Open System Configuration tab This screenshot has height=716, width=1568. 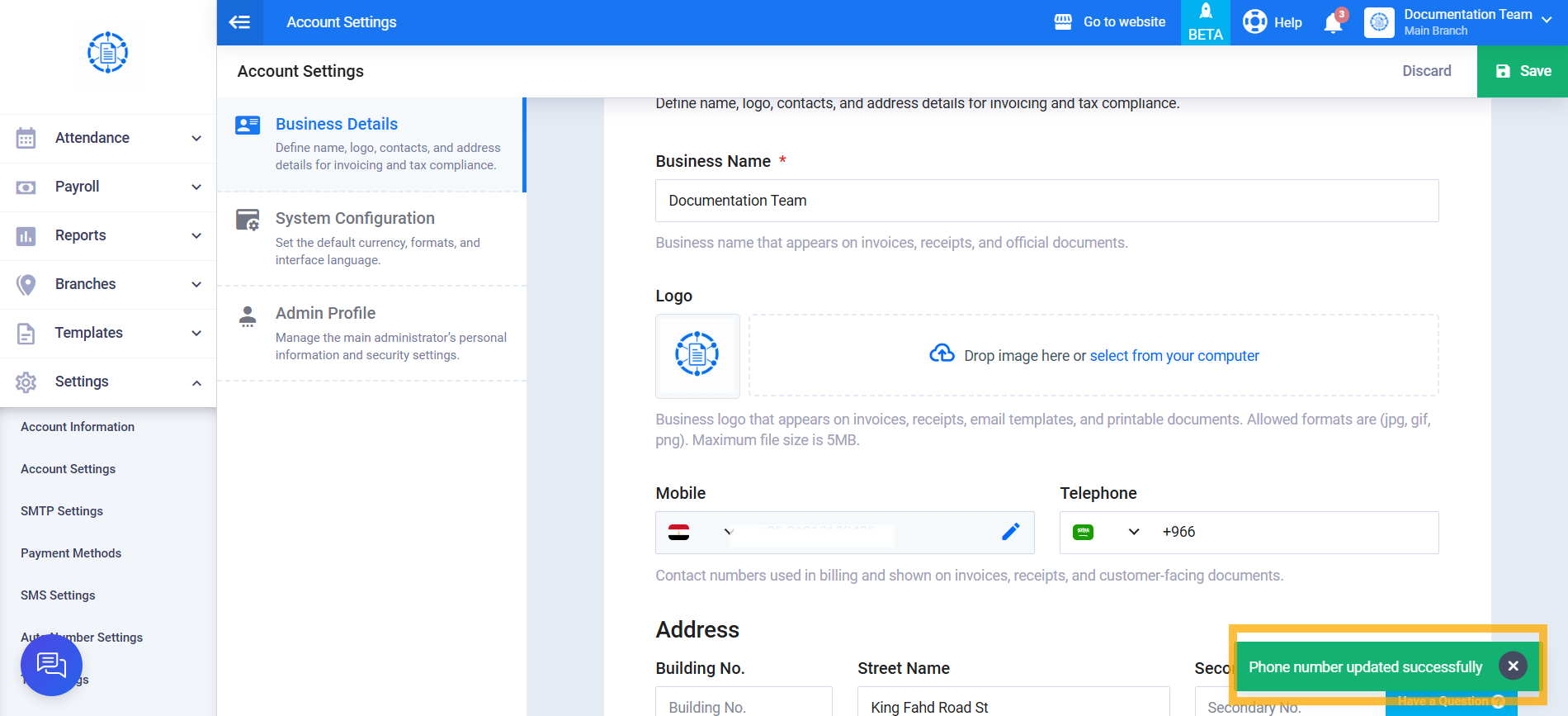[371, 239]
